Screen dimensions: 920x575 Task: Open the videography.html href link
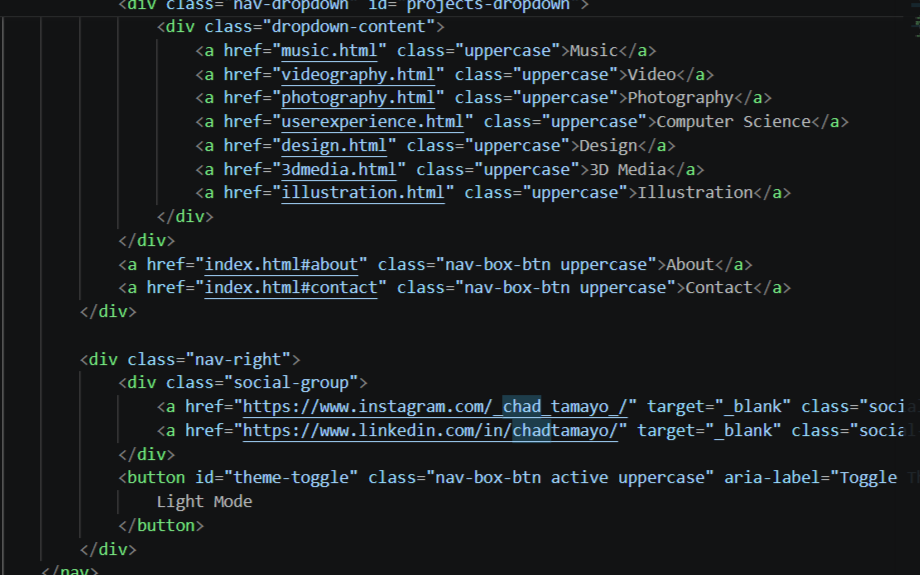point(358,75)
